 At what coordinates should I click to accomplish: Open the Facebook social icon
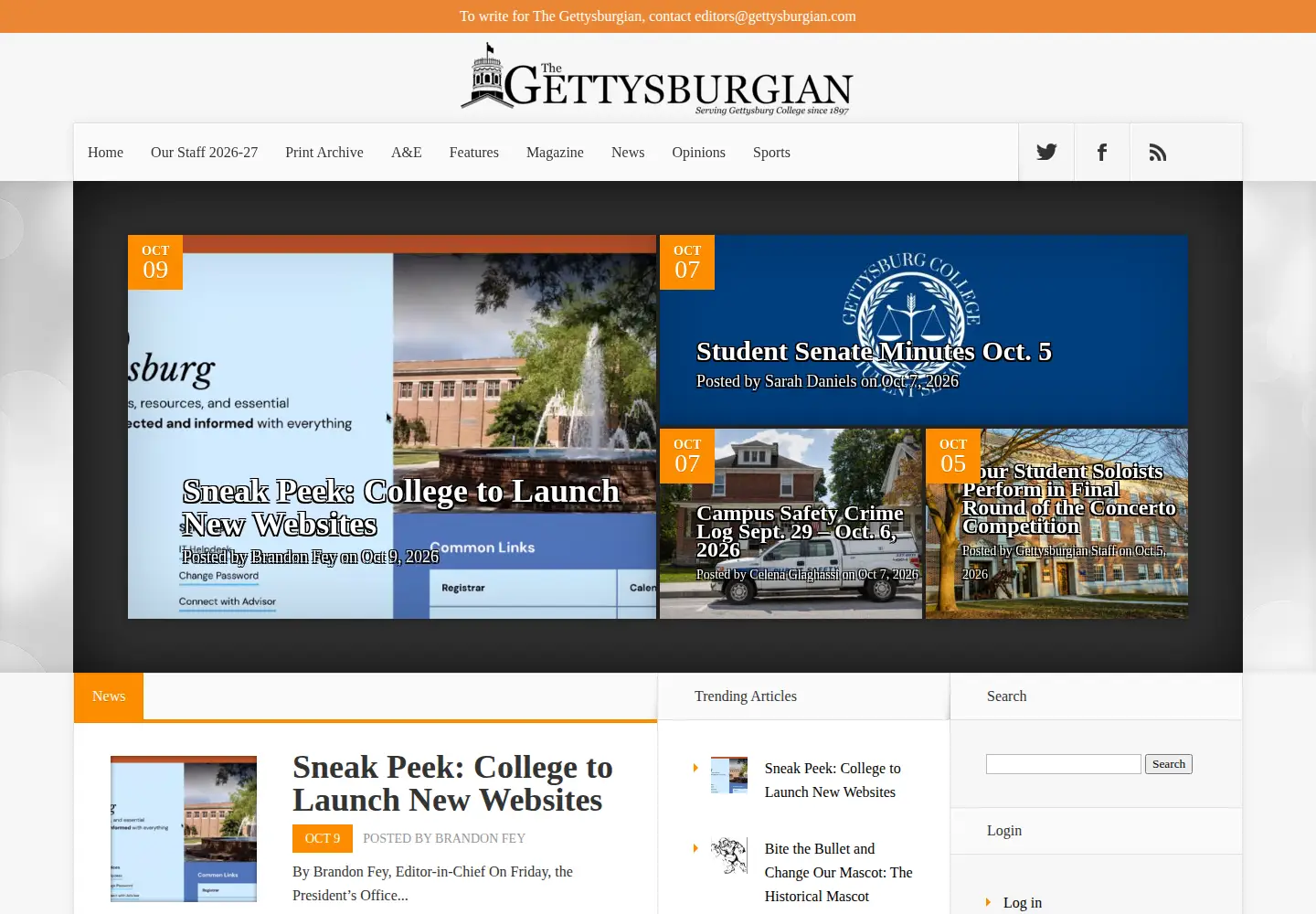tap(1102, 152)
